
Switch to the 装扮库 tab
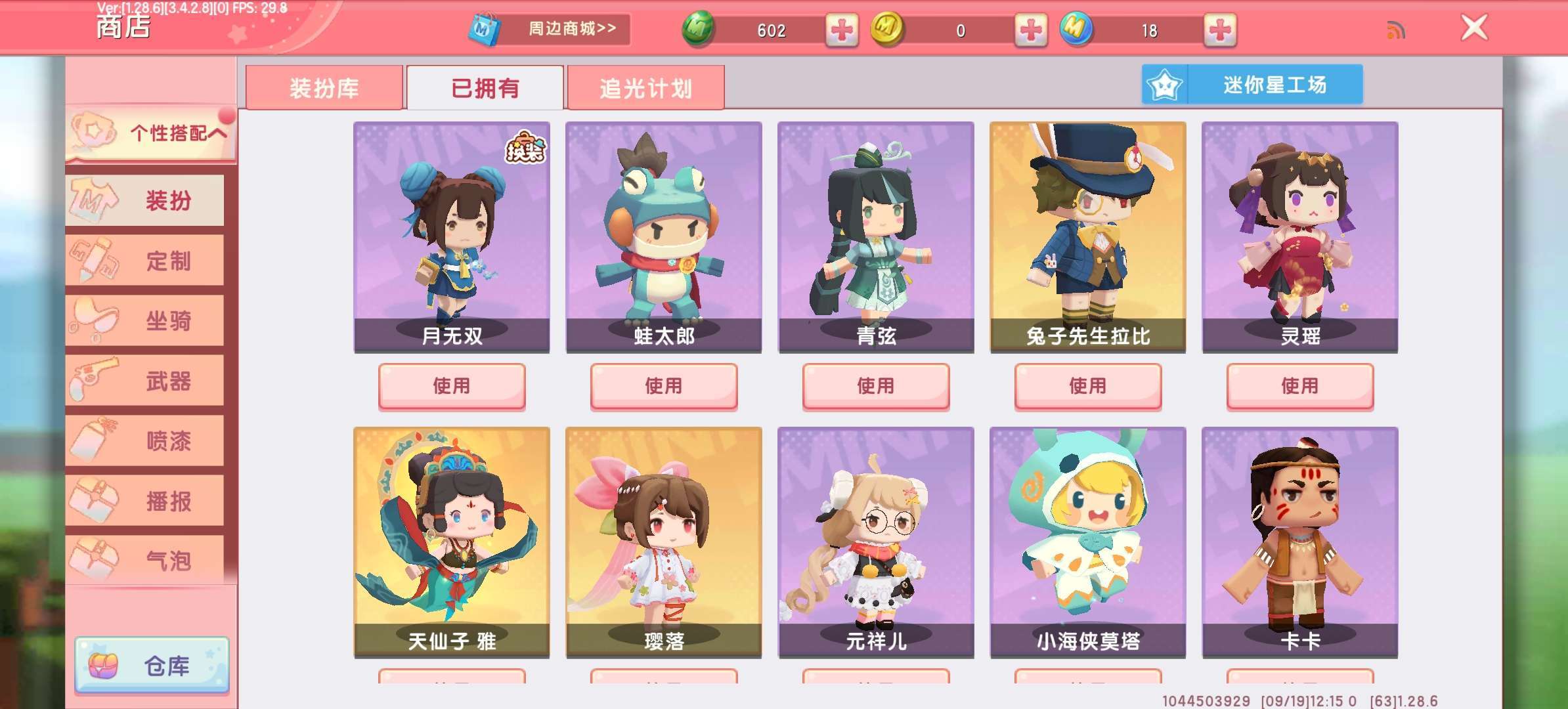(x=324, y=87)
